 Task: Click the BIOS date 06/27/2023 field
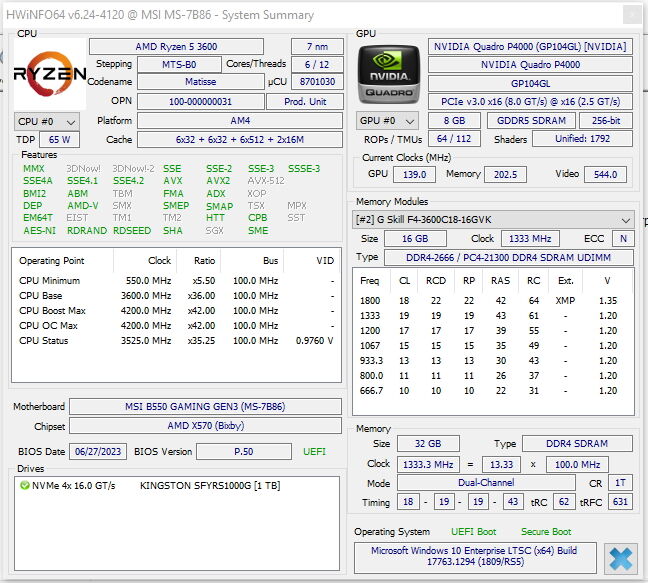[98, 452]
